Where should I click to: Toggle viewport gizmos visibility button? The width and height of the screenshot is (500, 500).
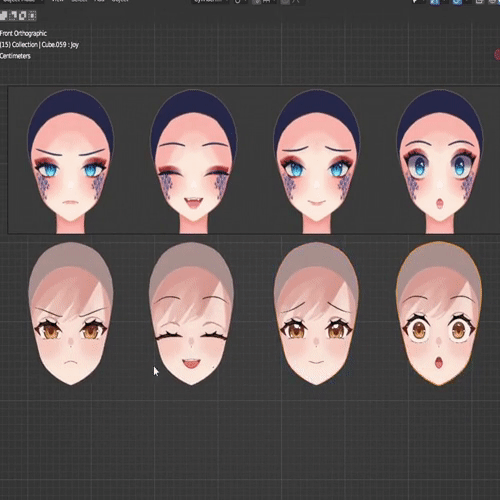coord(435,2)
